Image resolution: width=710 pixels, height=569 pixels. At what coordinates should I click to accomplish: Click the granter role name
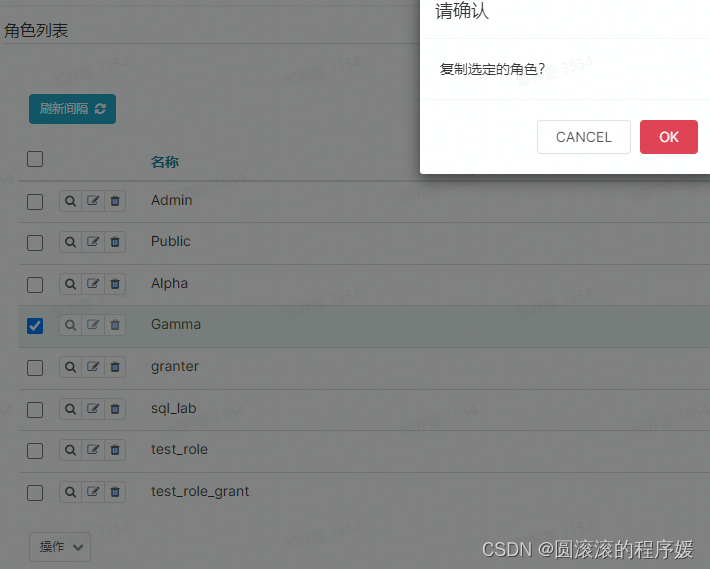(175, 367)
